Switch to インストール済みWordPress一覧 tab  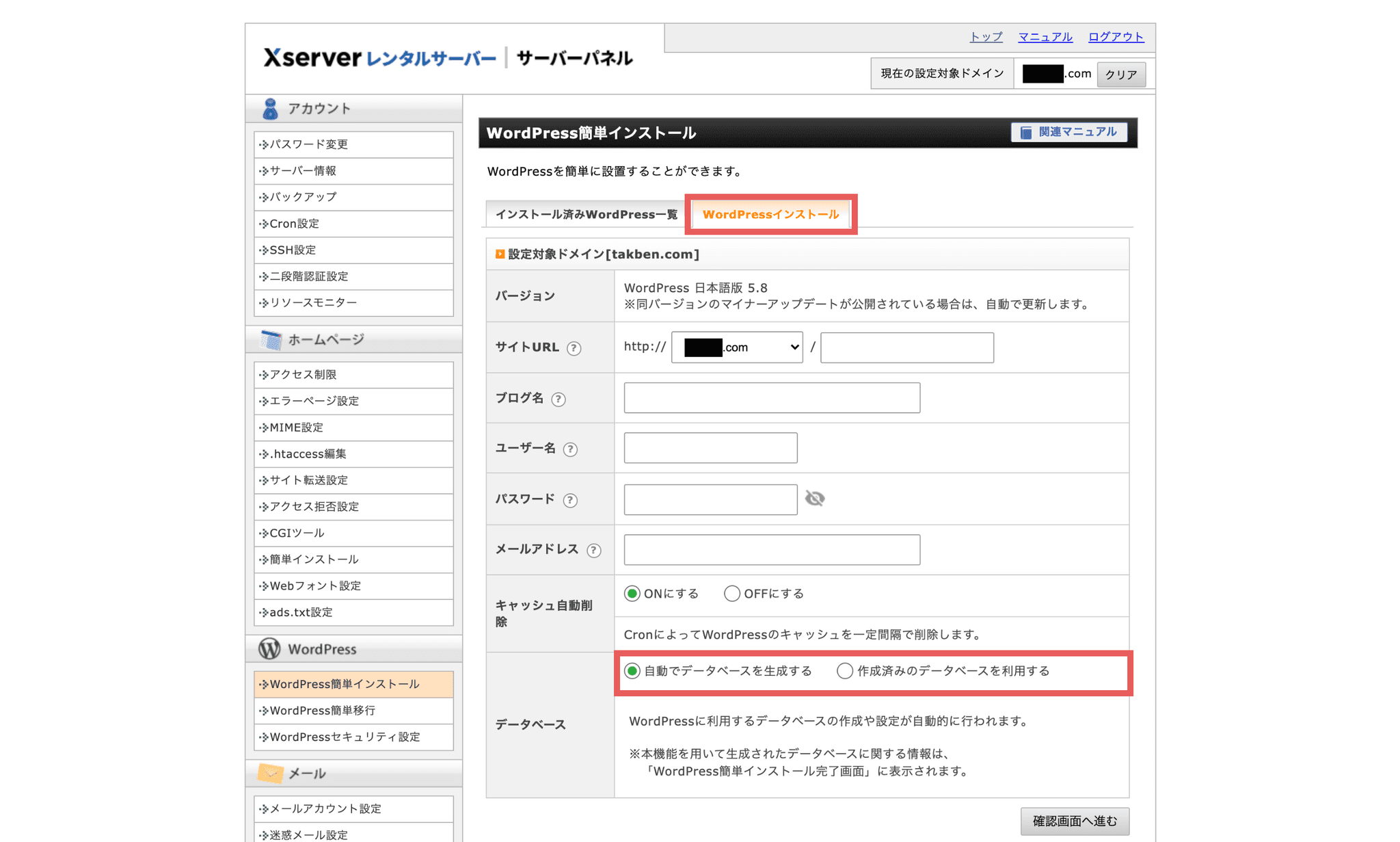click(x=587, y=214)
